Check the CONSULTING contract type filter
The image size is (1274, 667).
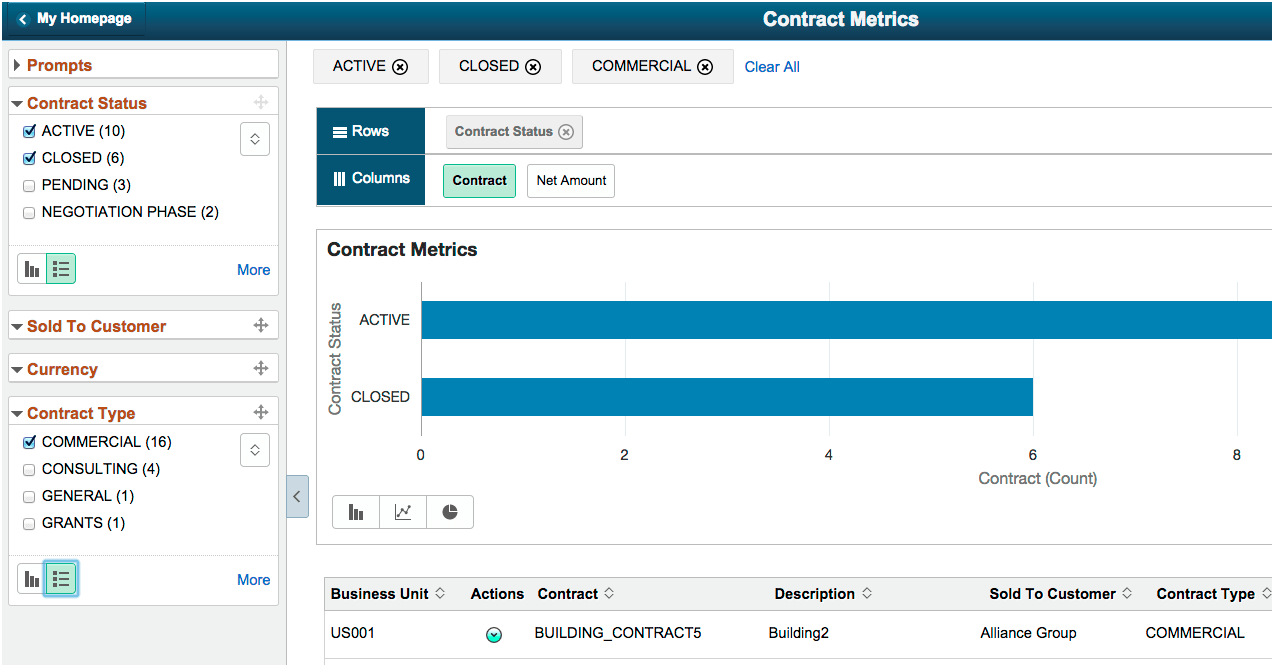pyautogui.click(x=28, y=468)
